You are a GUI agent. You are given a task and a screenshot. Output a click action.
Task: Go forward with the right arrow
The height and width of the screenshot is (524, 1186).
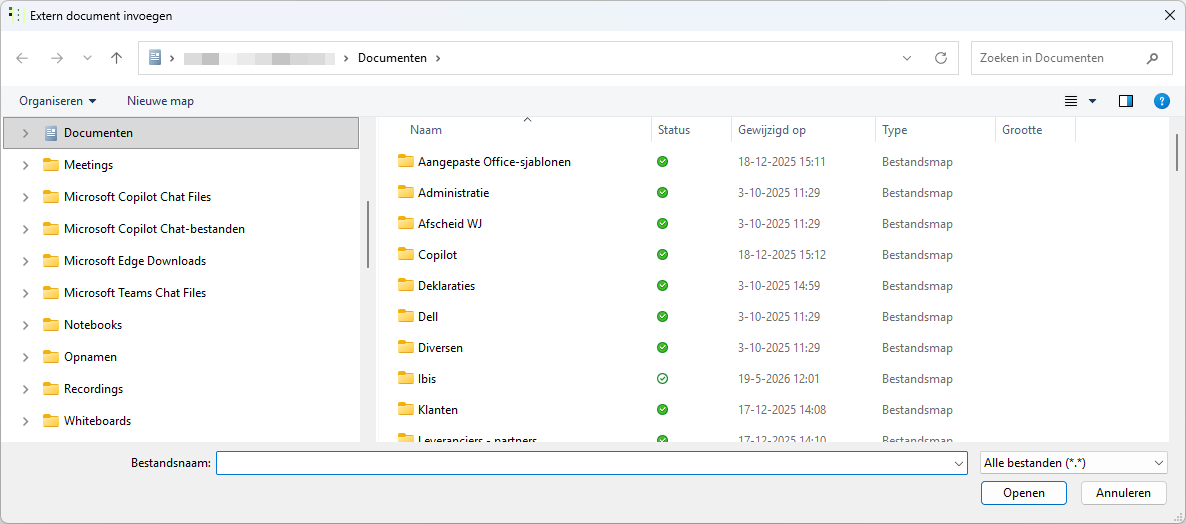(57, 57)
